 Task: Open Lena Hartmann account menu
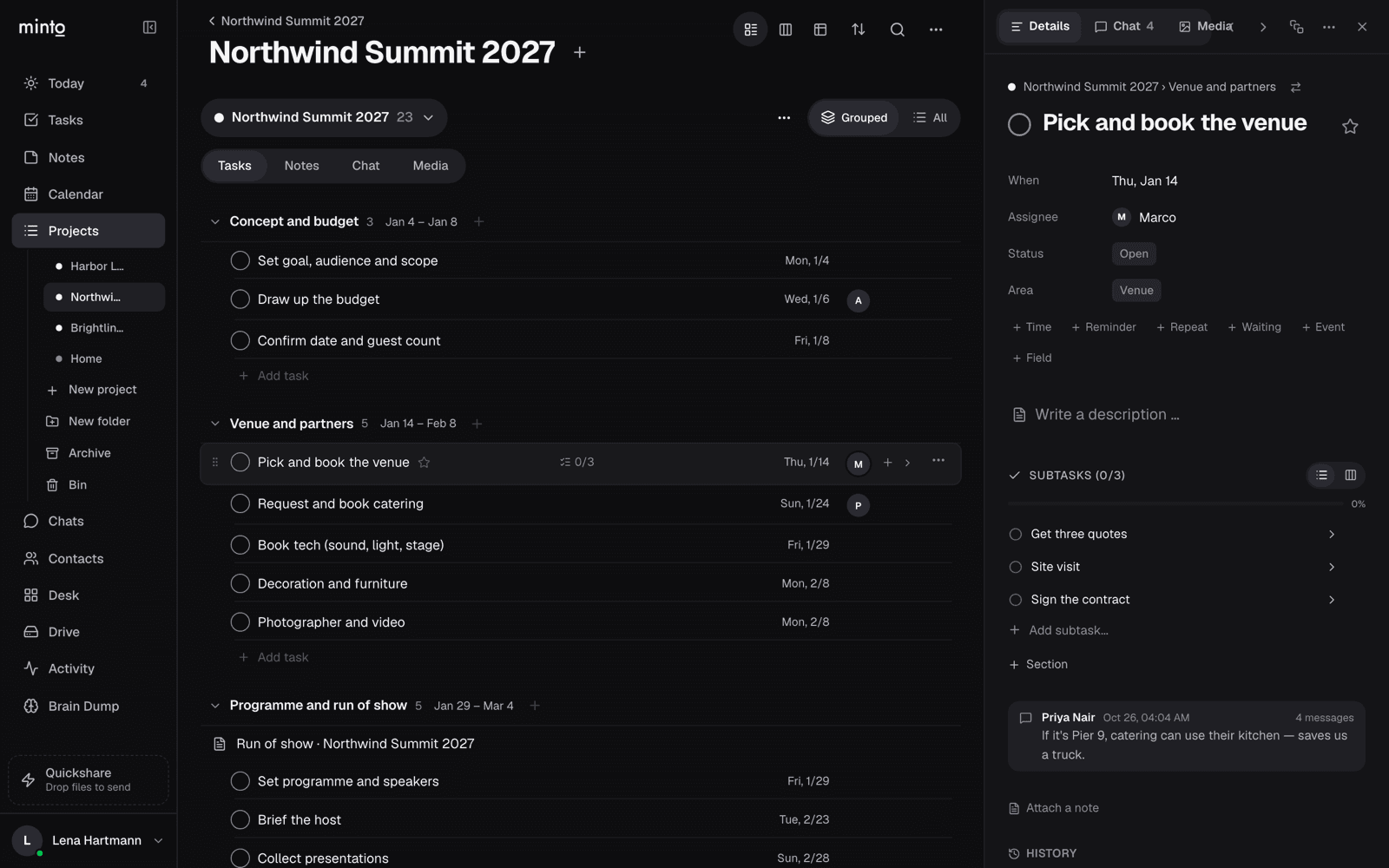tap(89, 840)
